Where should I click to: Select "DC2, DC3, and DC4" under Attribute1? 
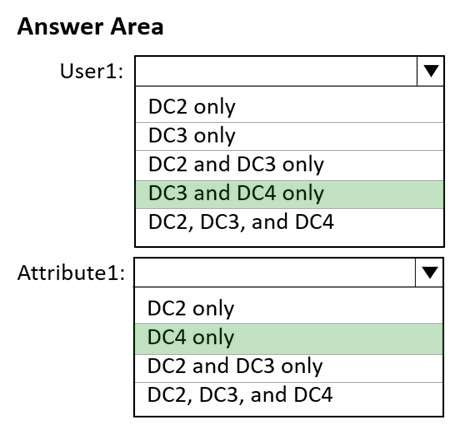click(288, 396)
